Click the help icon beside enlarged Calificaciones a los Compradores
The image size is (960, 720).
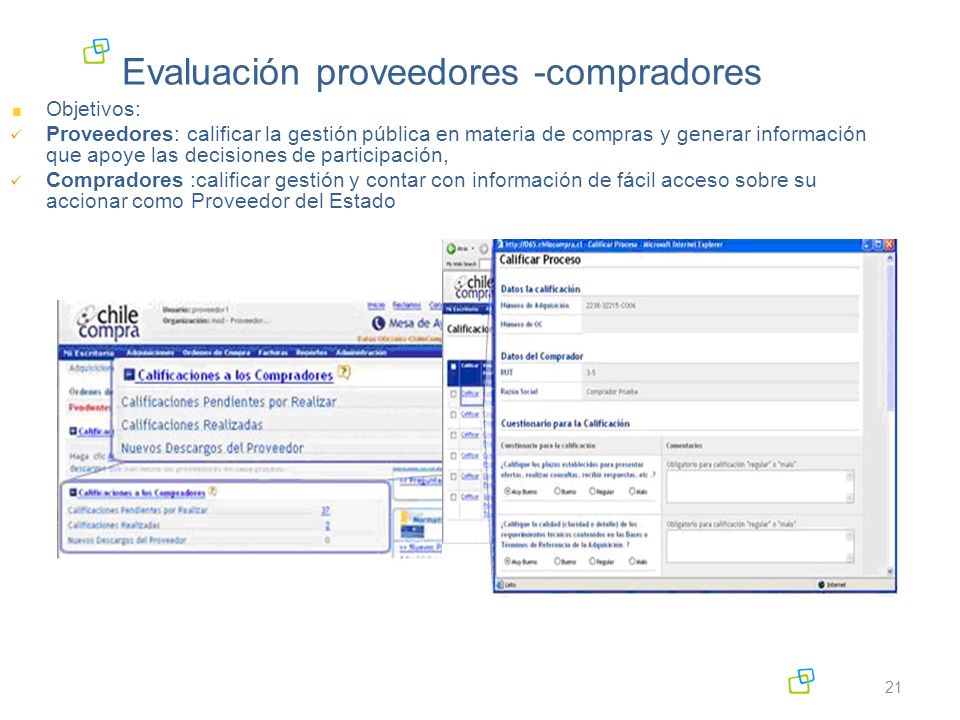344,372
